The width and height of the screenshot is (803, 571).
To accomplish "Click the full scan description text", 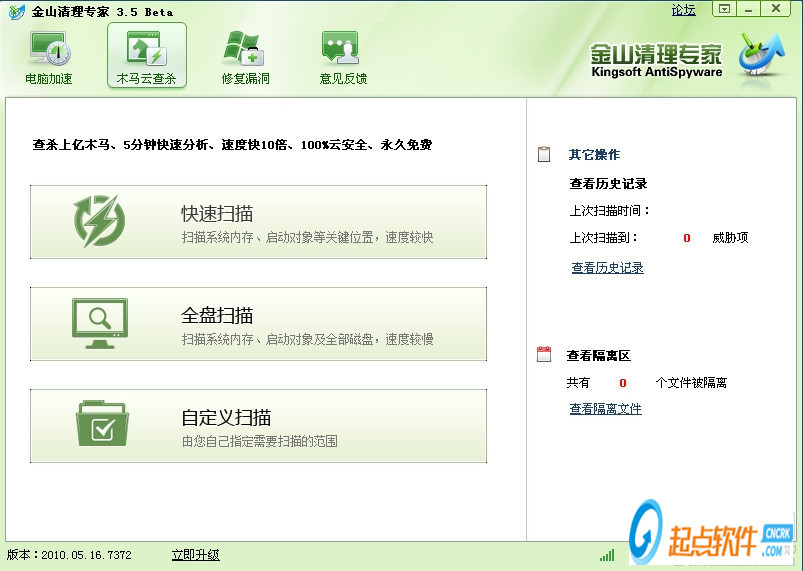I will [x=307, y=339].
